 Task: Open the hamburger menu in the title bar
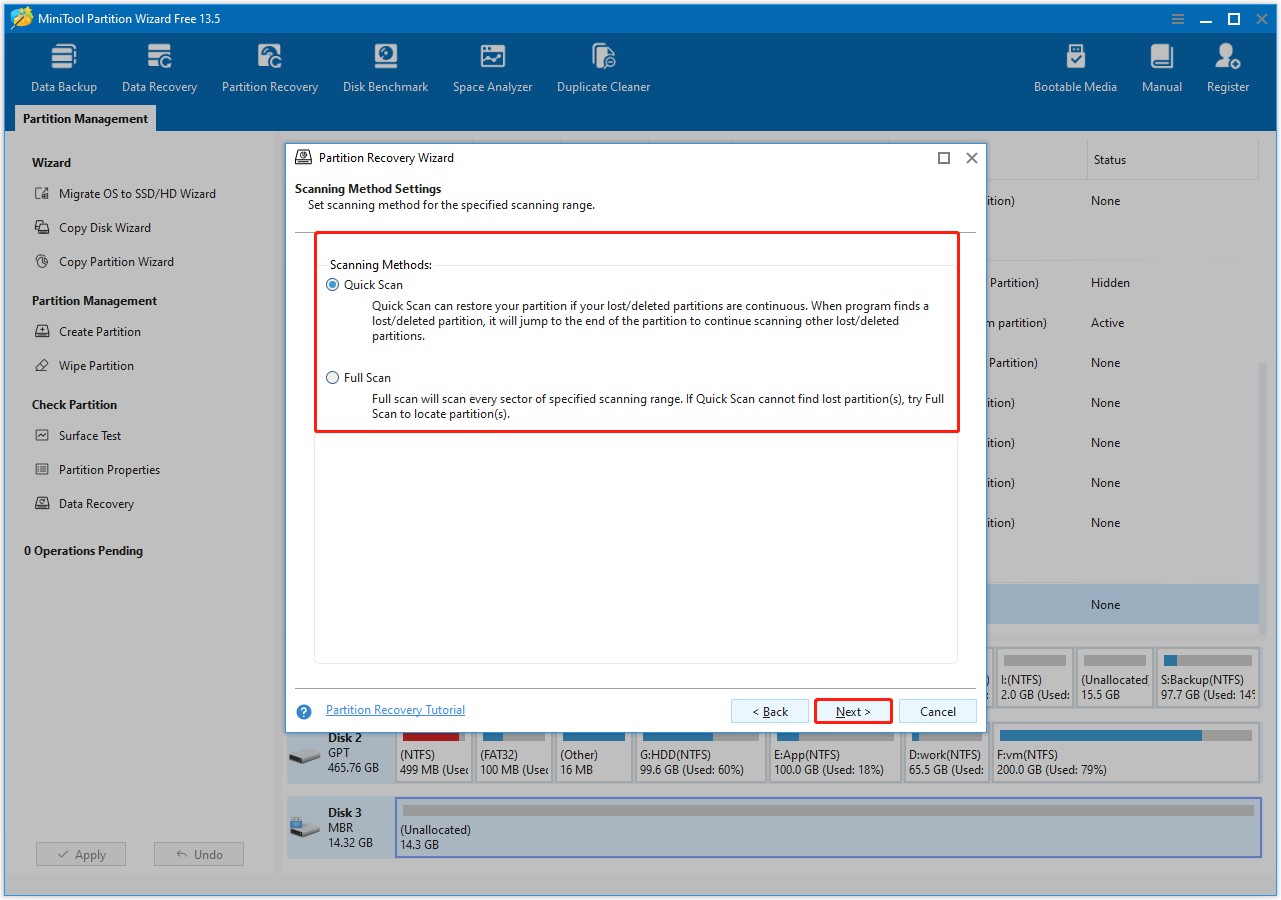(x=1177, y=18)
